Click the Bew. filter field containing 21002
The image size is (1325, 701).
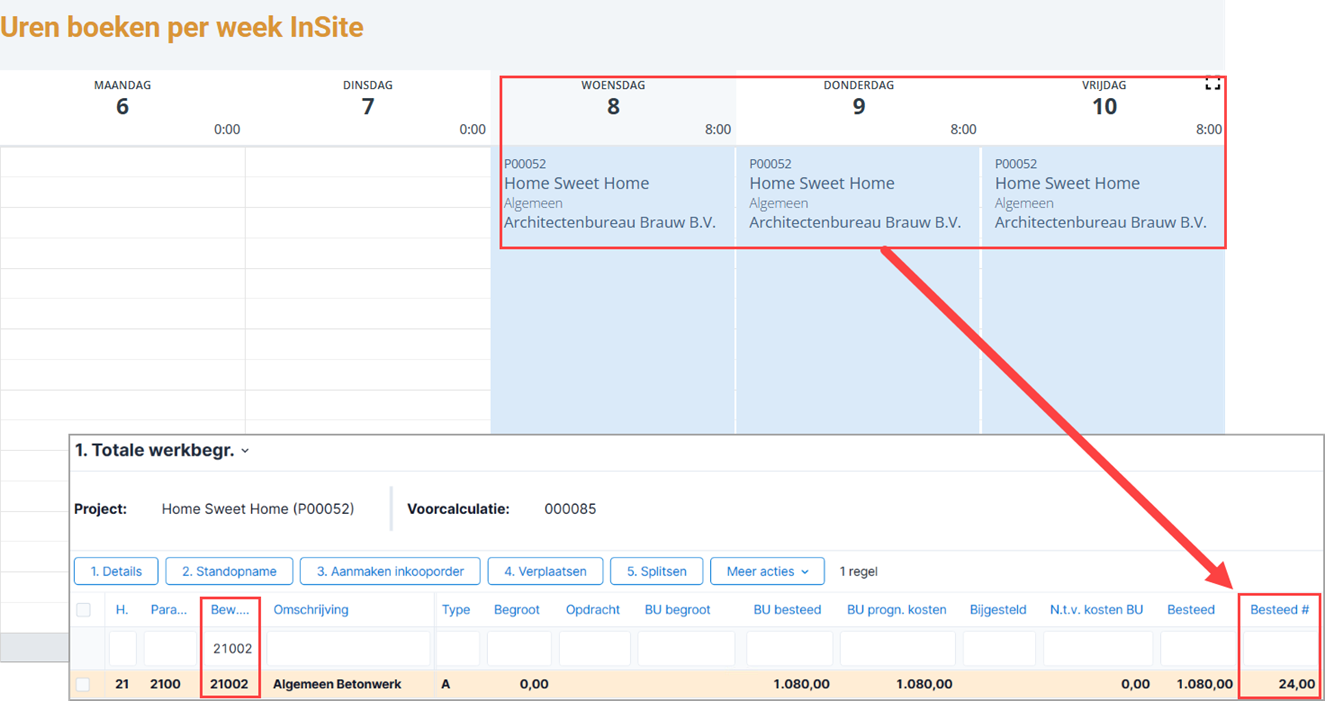tap(231, 648)
